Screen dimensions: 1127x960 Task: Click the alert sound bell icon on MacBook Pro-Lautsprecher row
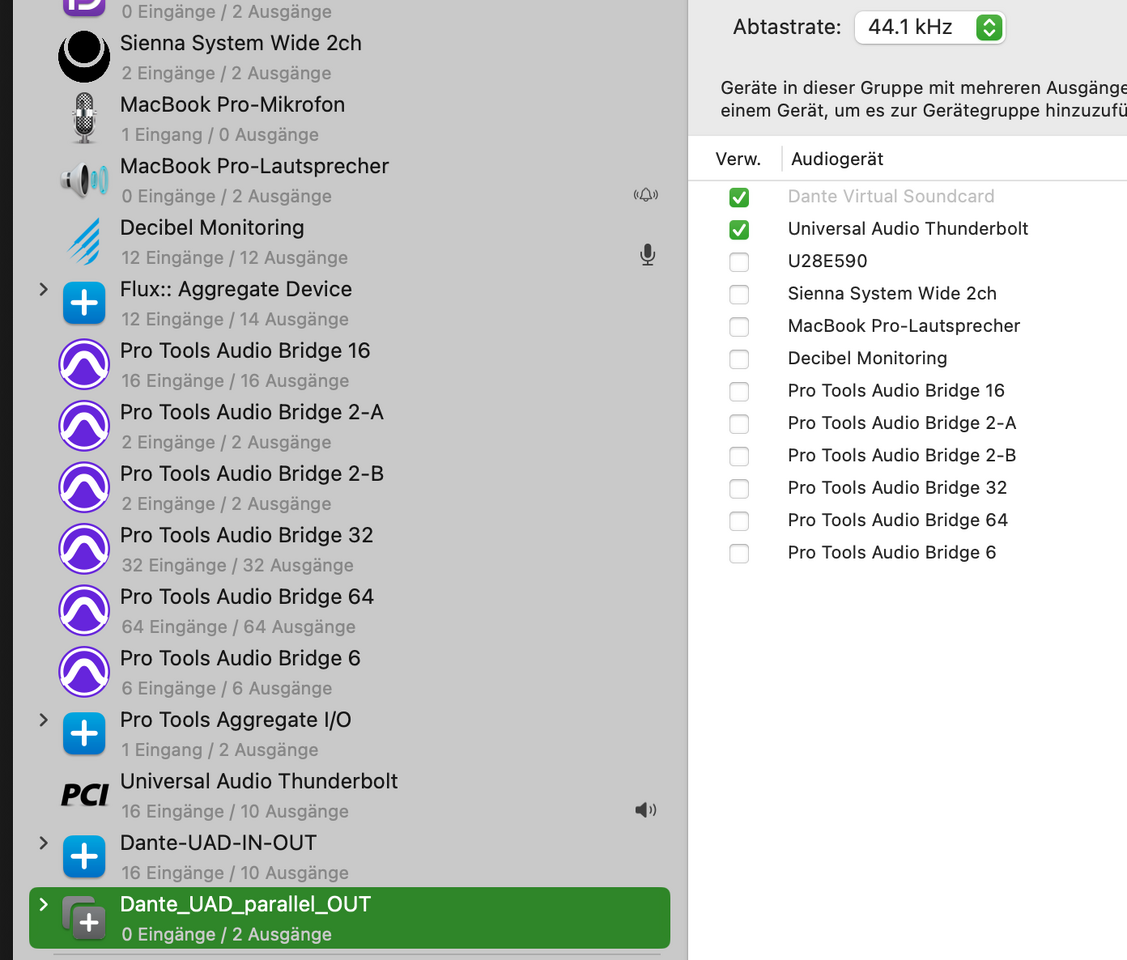(646, 195)
